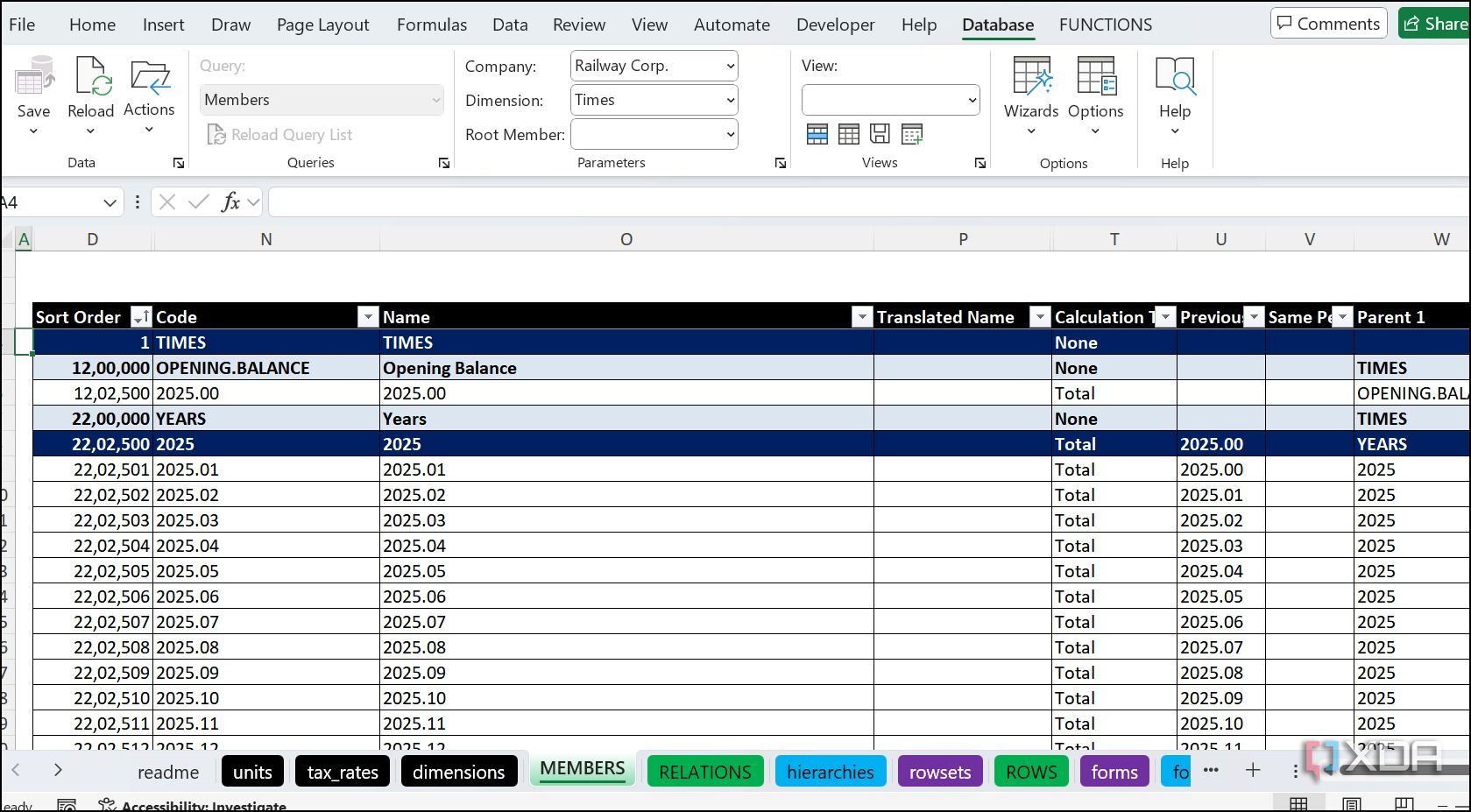Open the Company dropdown showing Railway Corp.
The image size is (1471, 812).
654,66
